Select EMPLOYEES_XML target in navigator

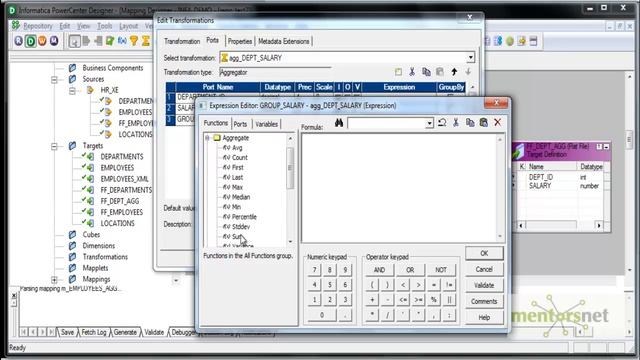124,179
